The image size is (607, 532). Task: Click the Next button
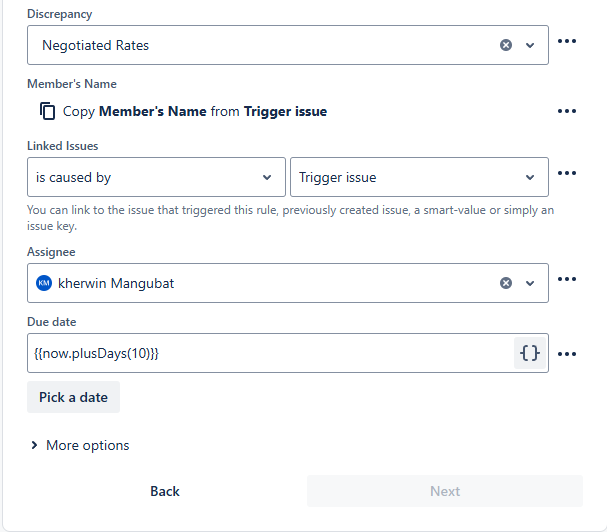(x=445, y=491)
